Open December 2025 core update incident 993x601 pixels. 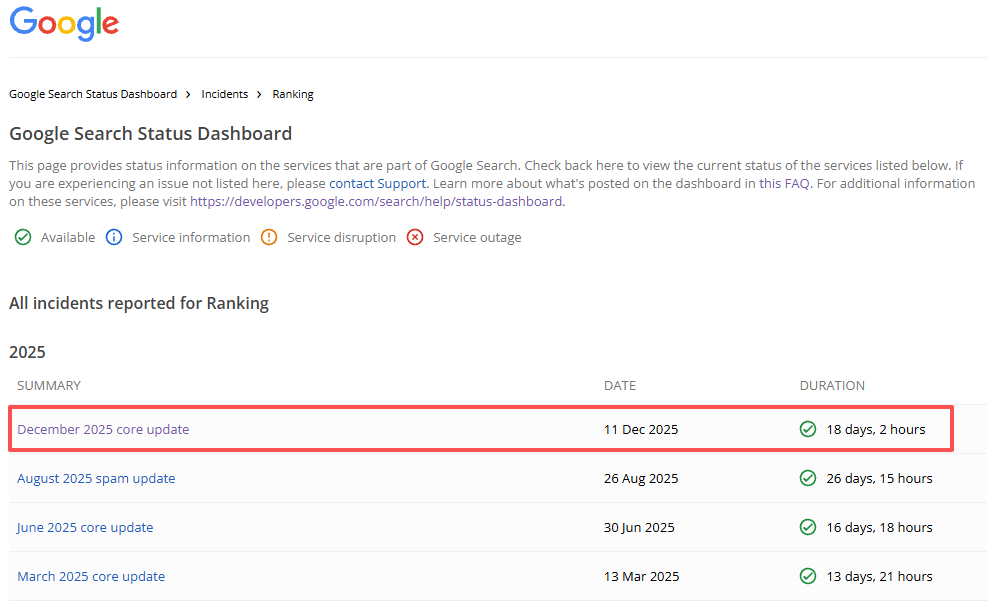click(x=103, y=429)
